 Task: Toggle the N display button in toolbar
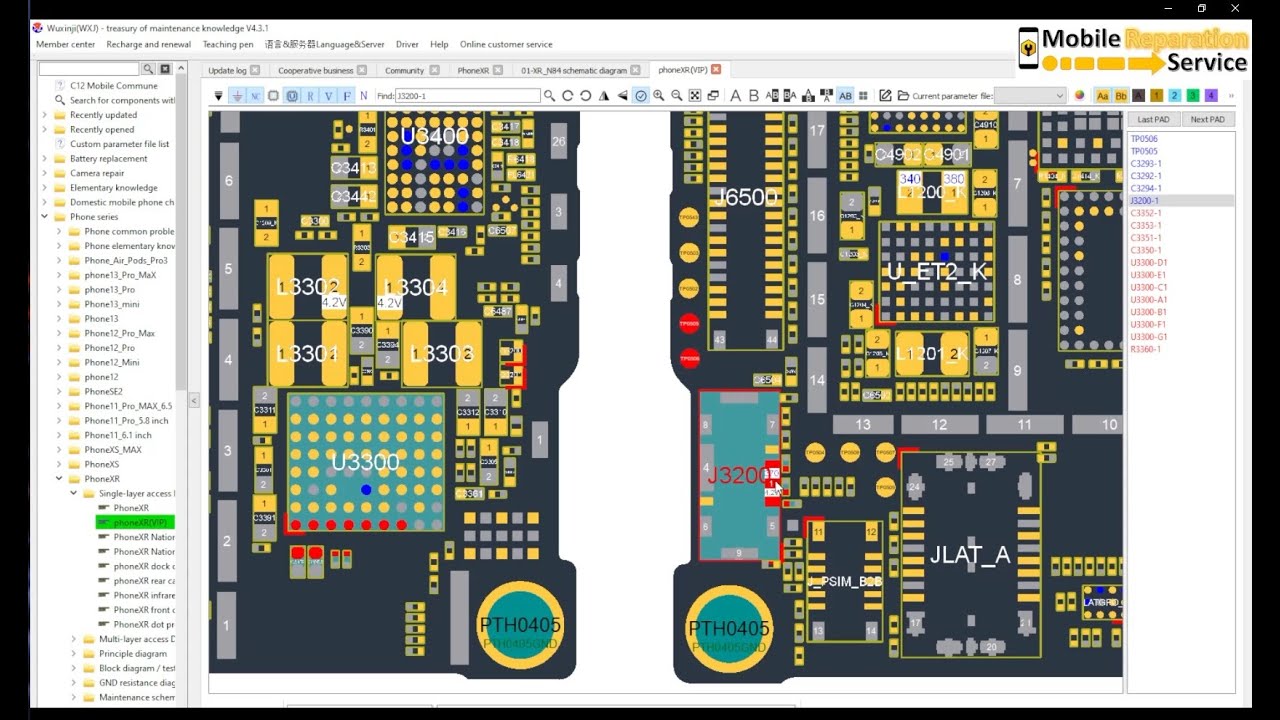coord(364,96)
